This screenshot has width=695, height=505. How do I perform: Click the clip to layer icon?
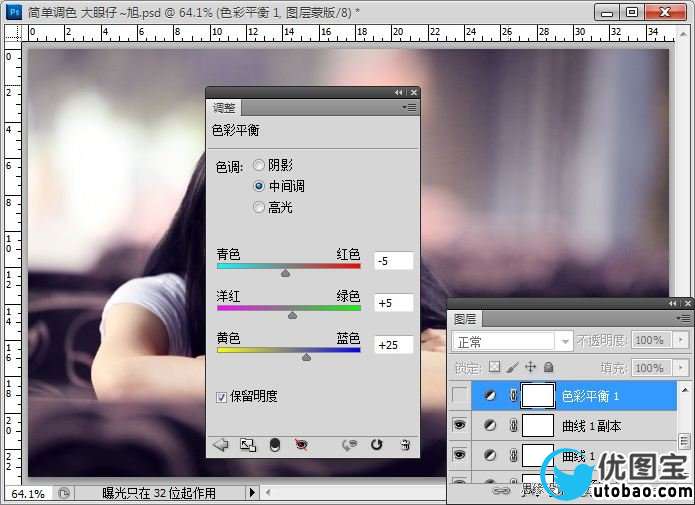[x=274, y=445]
